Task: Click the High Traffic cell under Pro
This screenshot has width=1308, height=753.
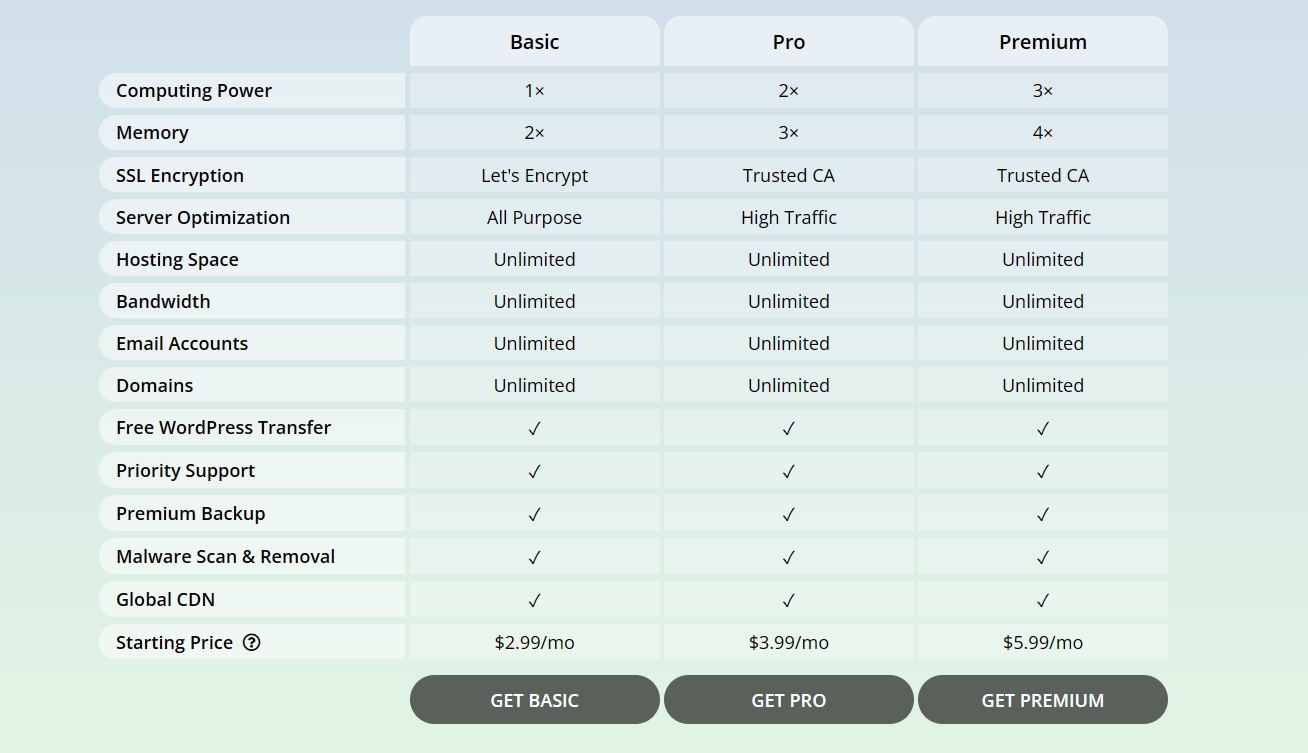Action: [x=788, y=217]
